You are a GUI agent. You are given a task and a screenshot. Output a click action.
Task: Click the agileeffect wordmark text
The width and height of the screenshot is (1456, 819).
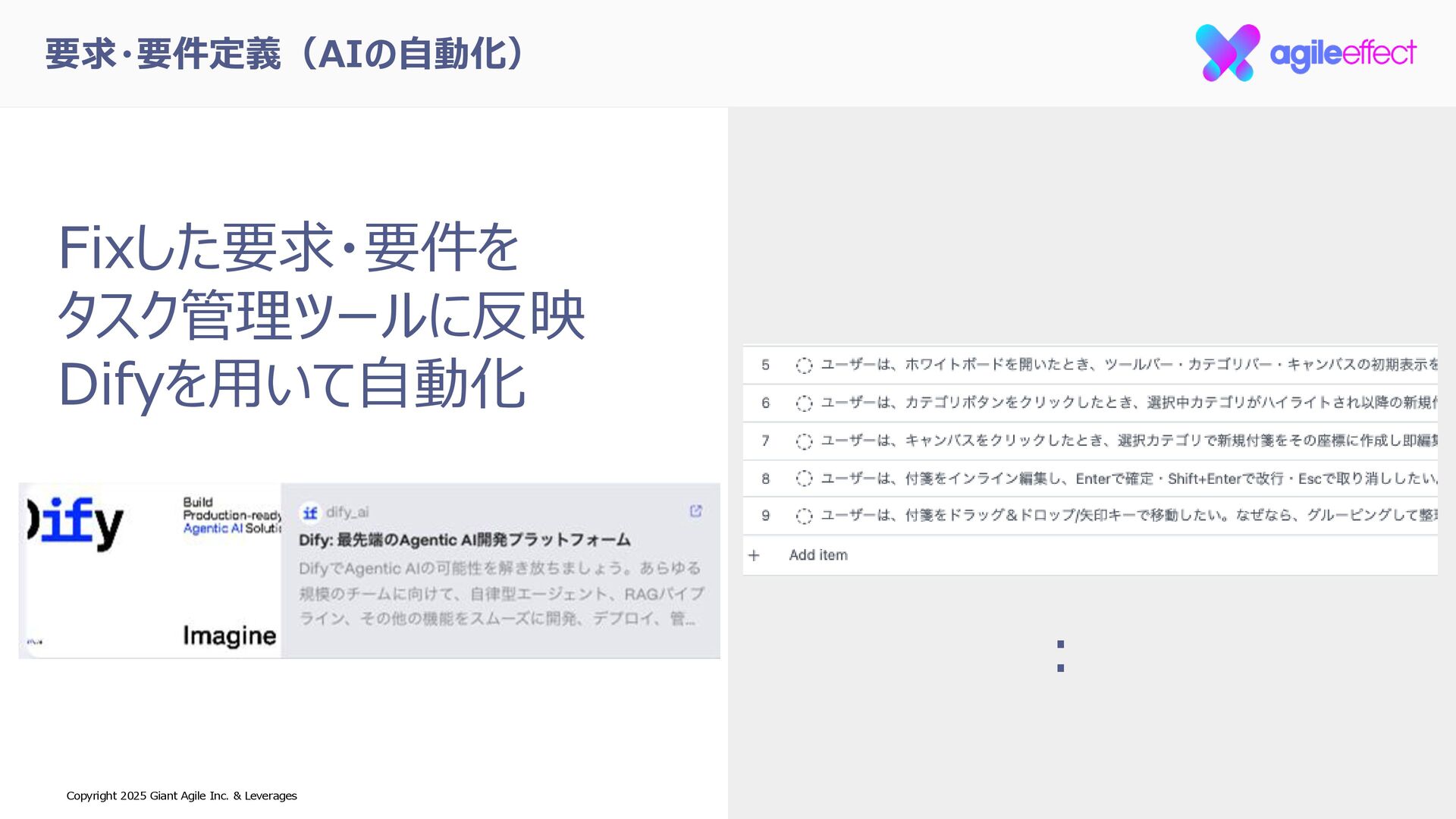click(1342, 54)
